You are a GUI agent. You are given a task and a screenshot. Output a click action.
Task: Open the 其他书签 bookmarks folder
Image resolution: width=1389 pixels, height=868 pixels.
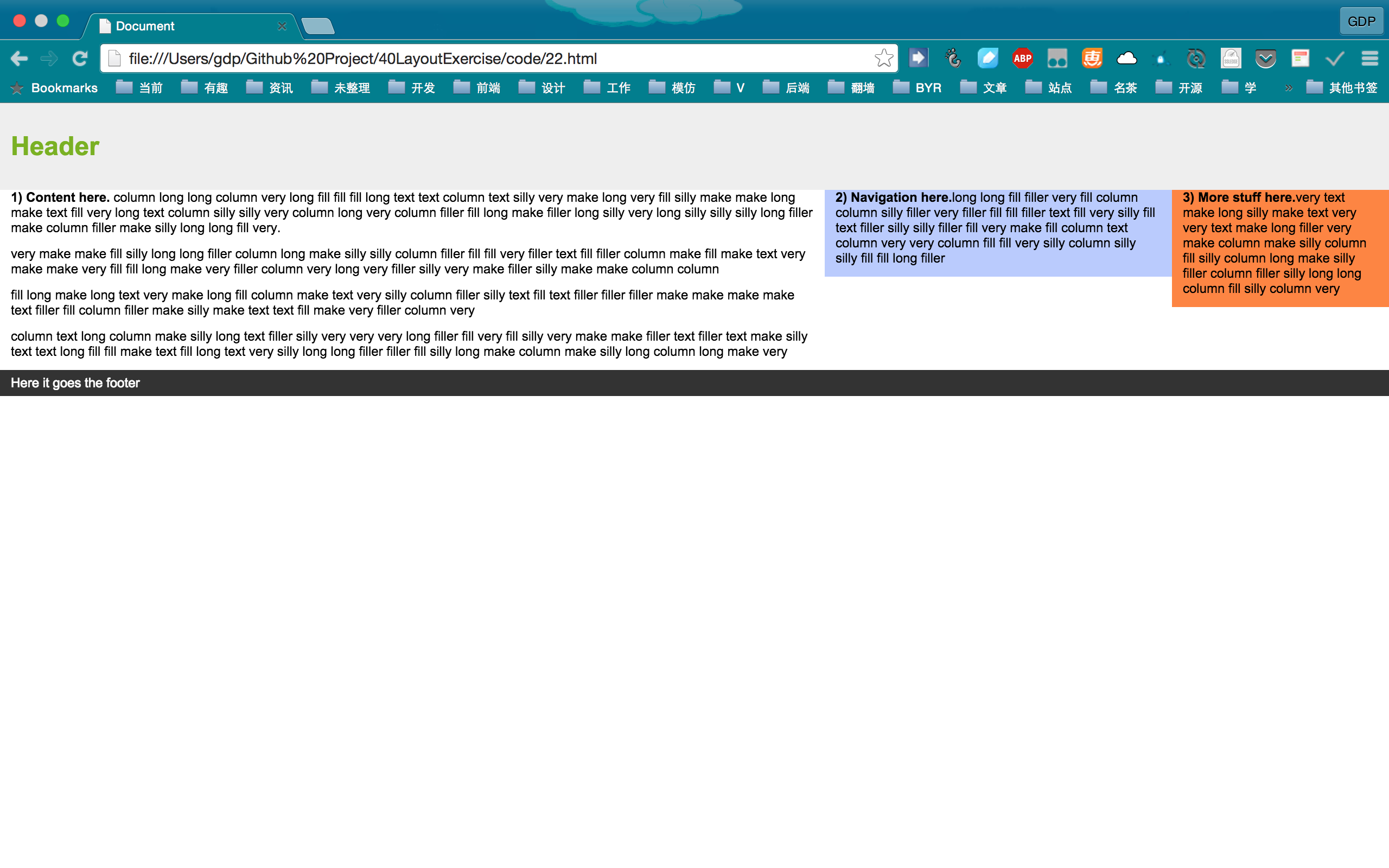[x=1342, y=88]
